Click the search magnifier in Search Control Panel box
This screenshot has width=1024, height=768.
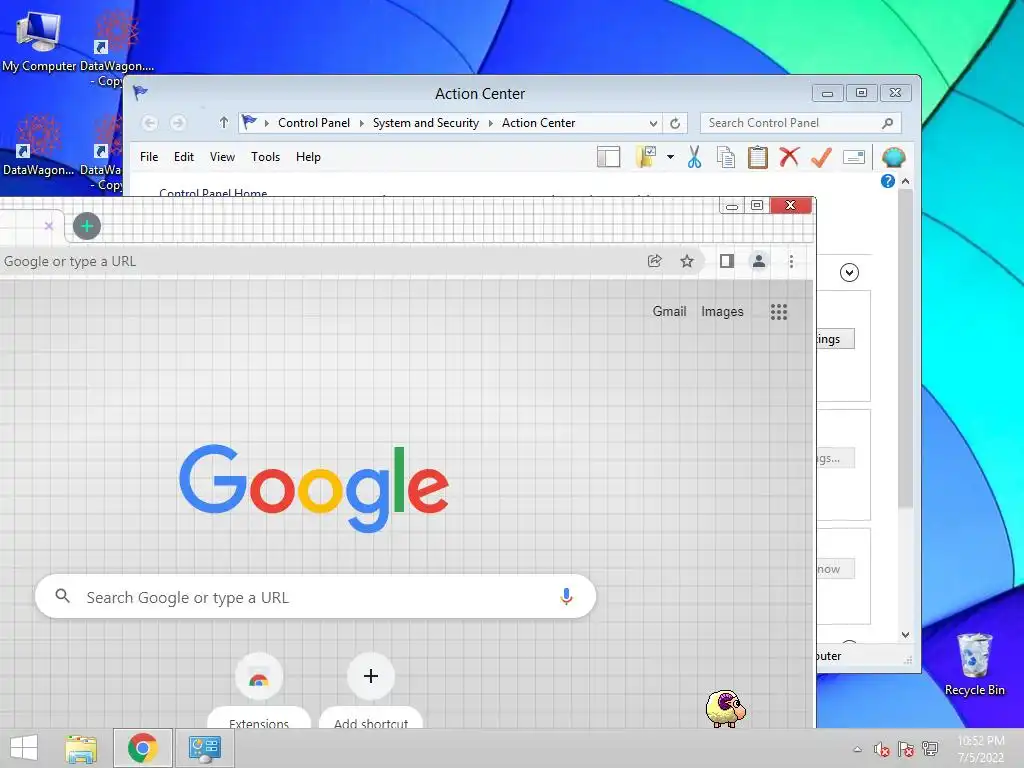coord(888,123)
